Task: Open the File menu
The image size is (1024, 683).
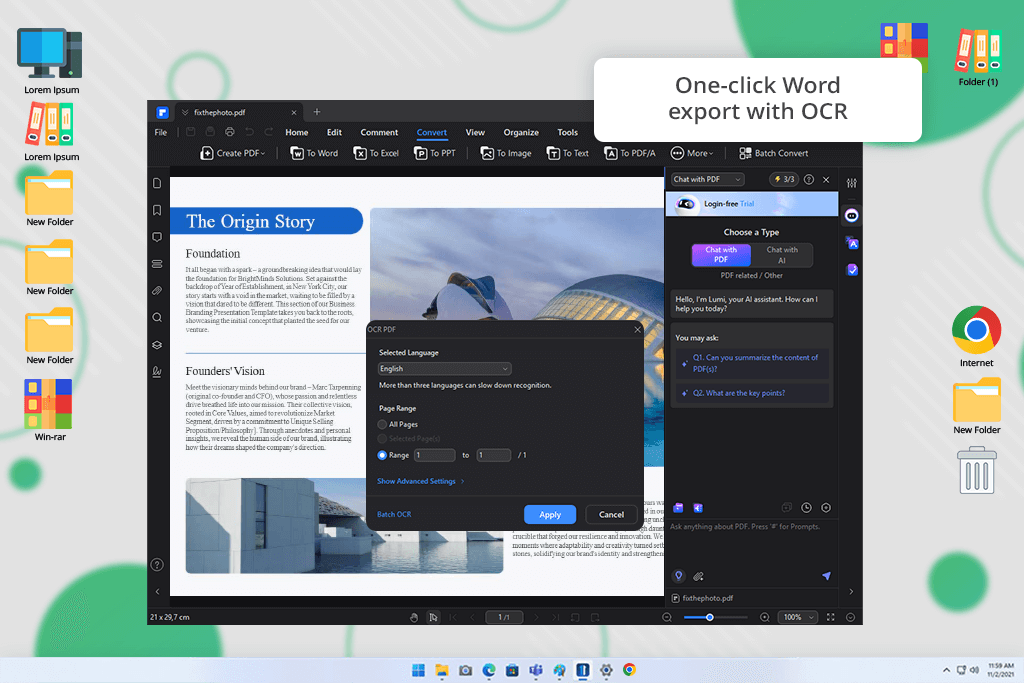Action: (x=161, y=133)
